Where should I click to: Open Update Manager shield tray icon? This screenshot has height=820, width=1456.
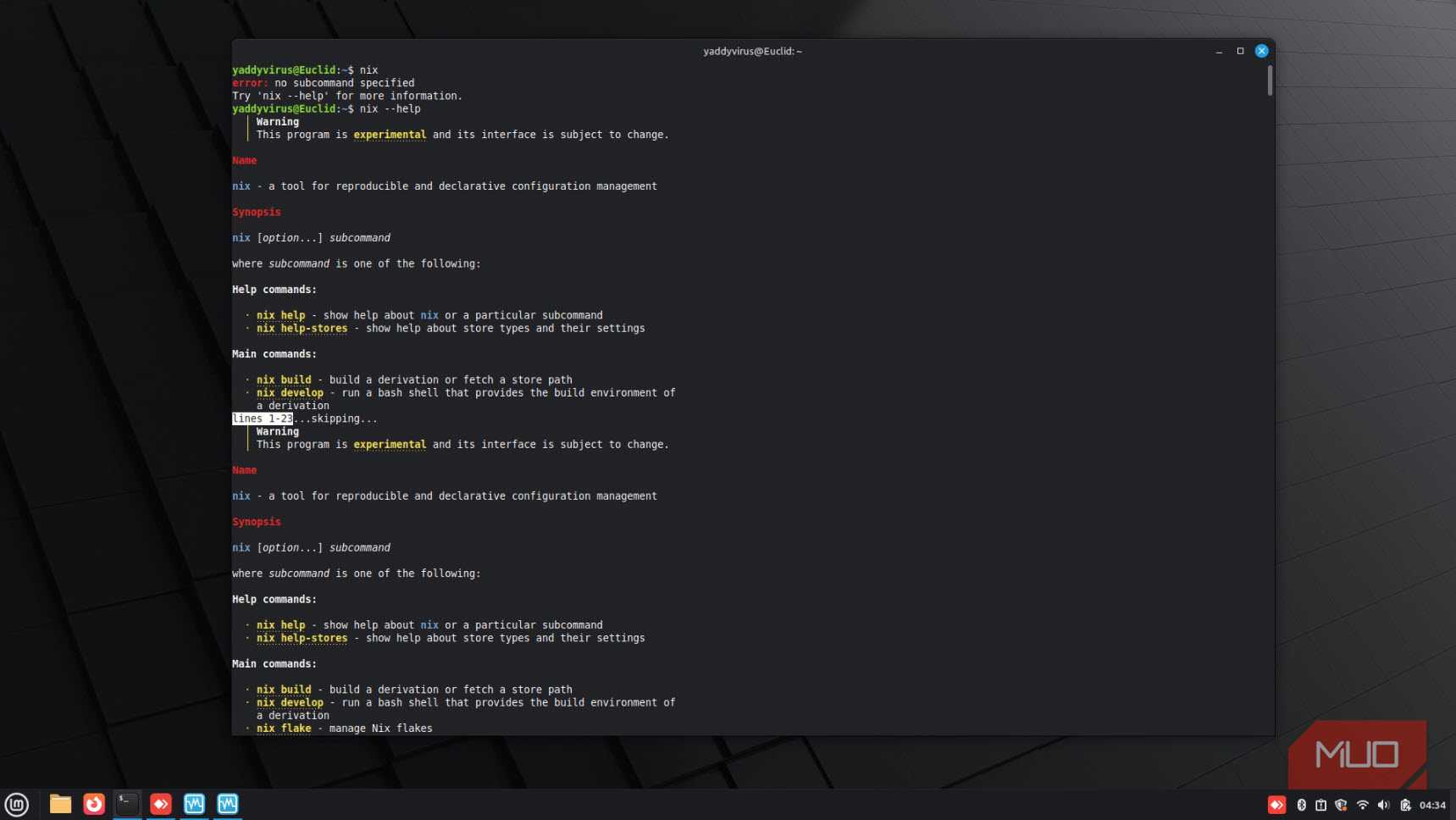point(1341,805)
